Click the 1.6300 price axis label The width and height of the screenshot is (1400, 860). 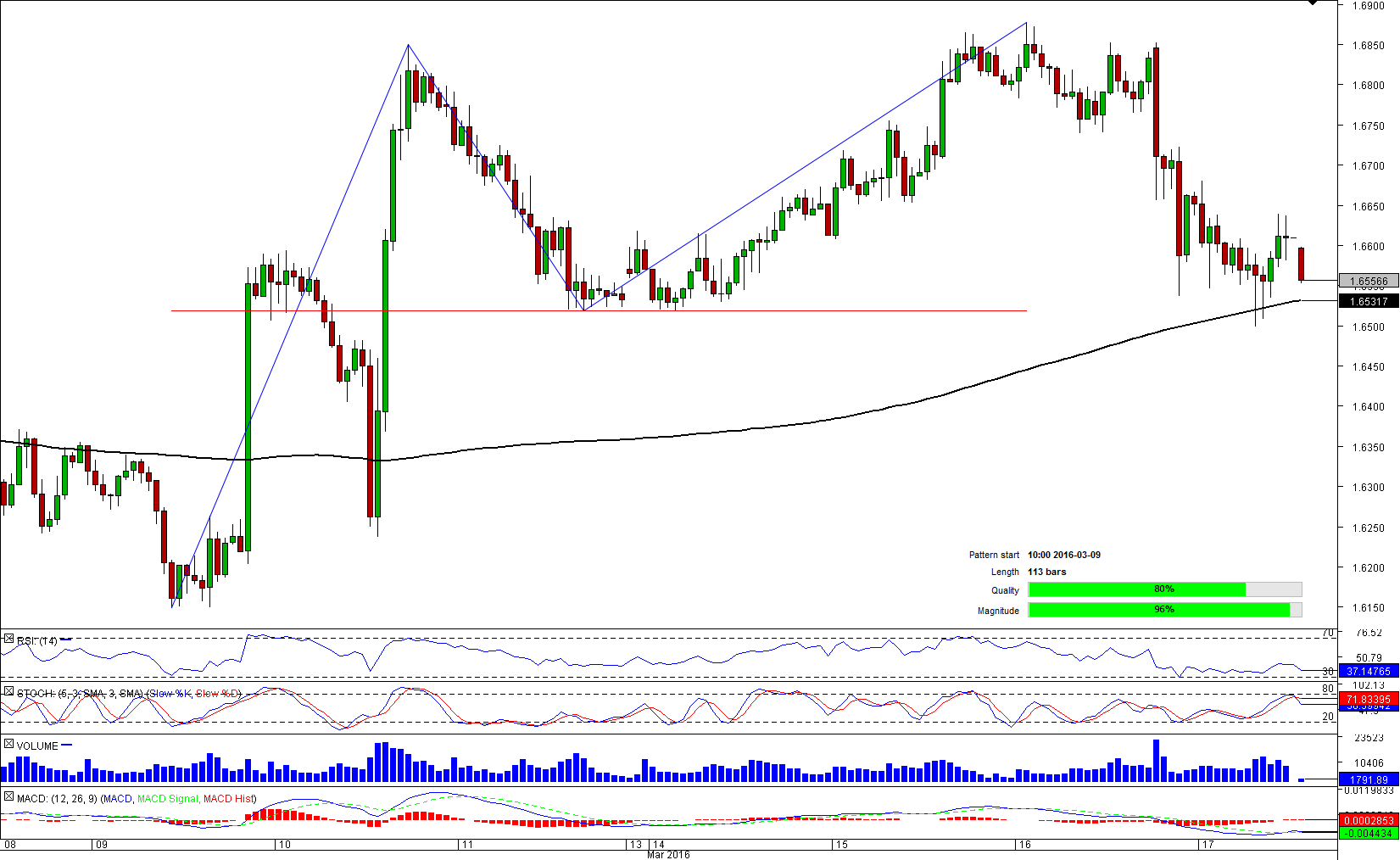1368,487
